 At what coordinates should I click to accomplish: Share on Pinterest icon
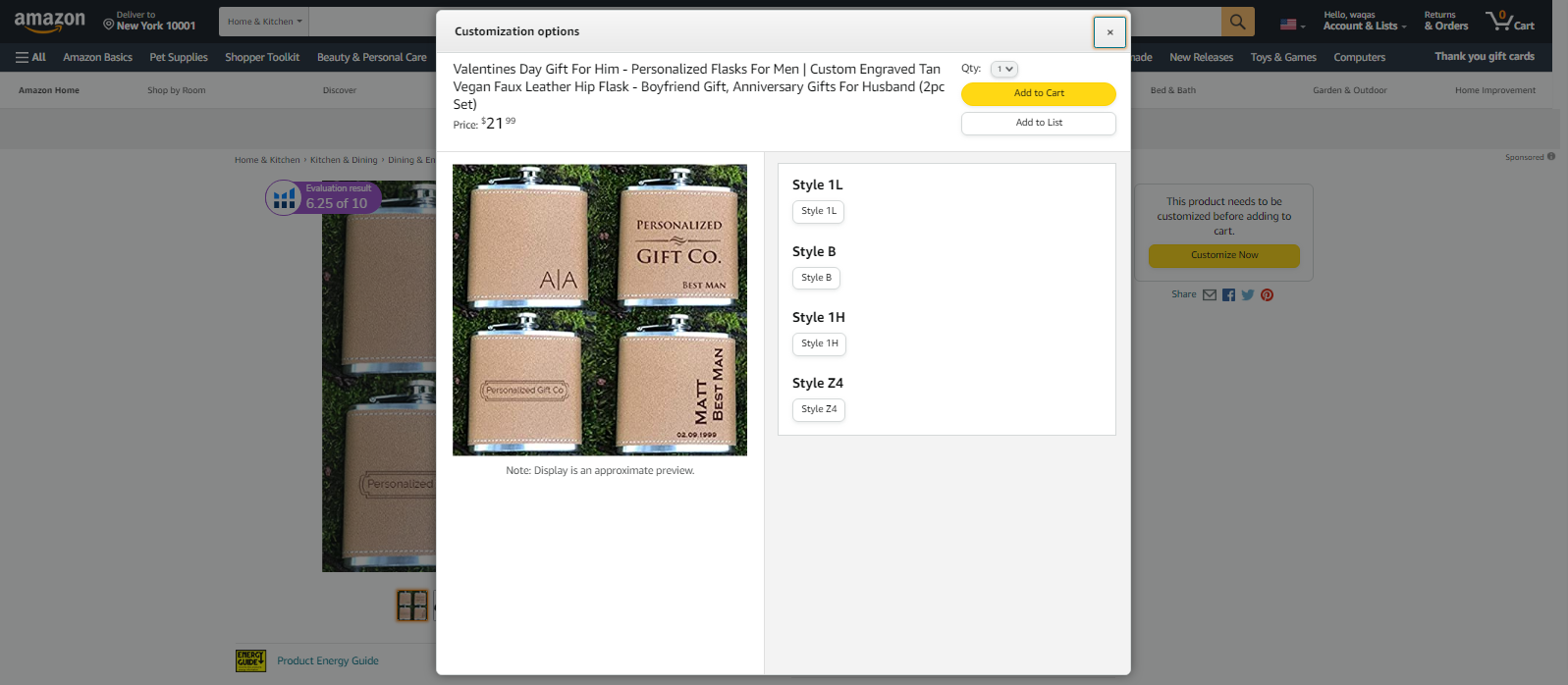[1268, 294]
